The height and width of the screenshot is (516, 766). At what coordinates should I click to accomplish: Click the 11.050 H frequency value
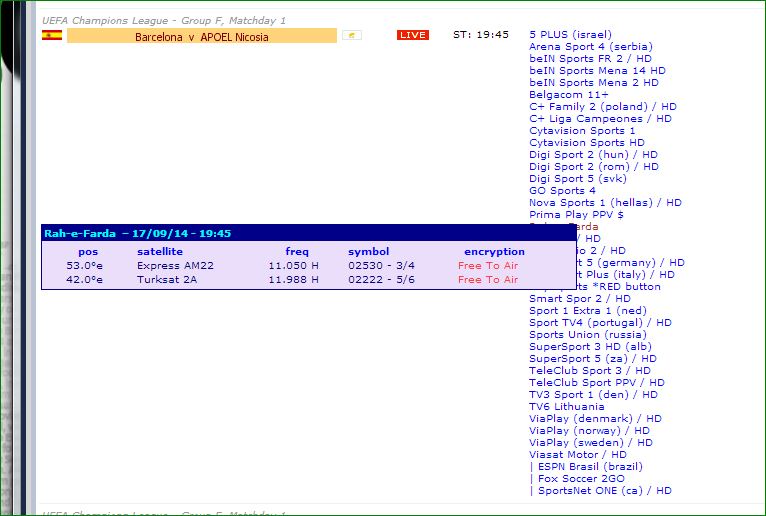(x=294, y=265)
